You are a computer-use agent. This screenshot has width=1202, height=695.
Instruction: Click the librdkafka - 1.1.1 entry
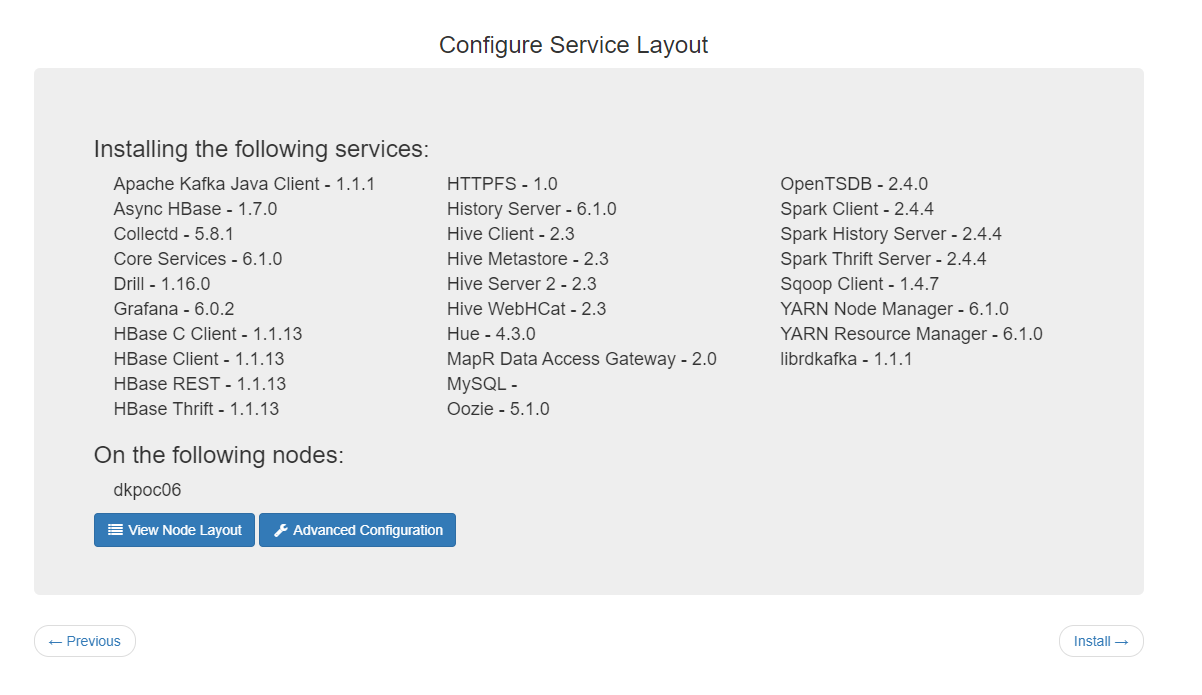click(846, 359)
